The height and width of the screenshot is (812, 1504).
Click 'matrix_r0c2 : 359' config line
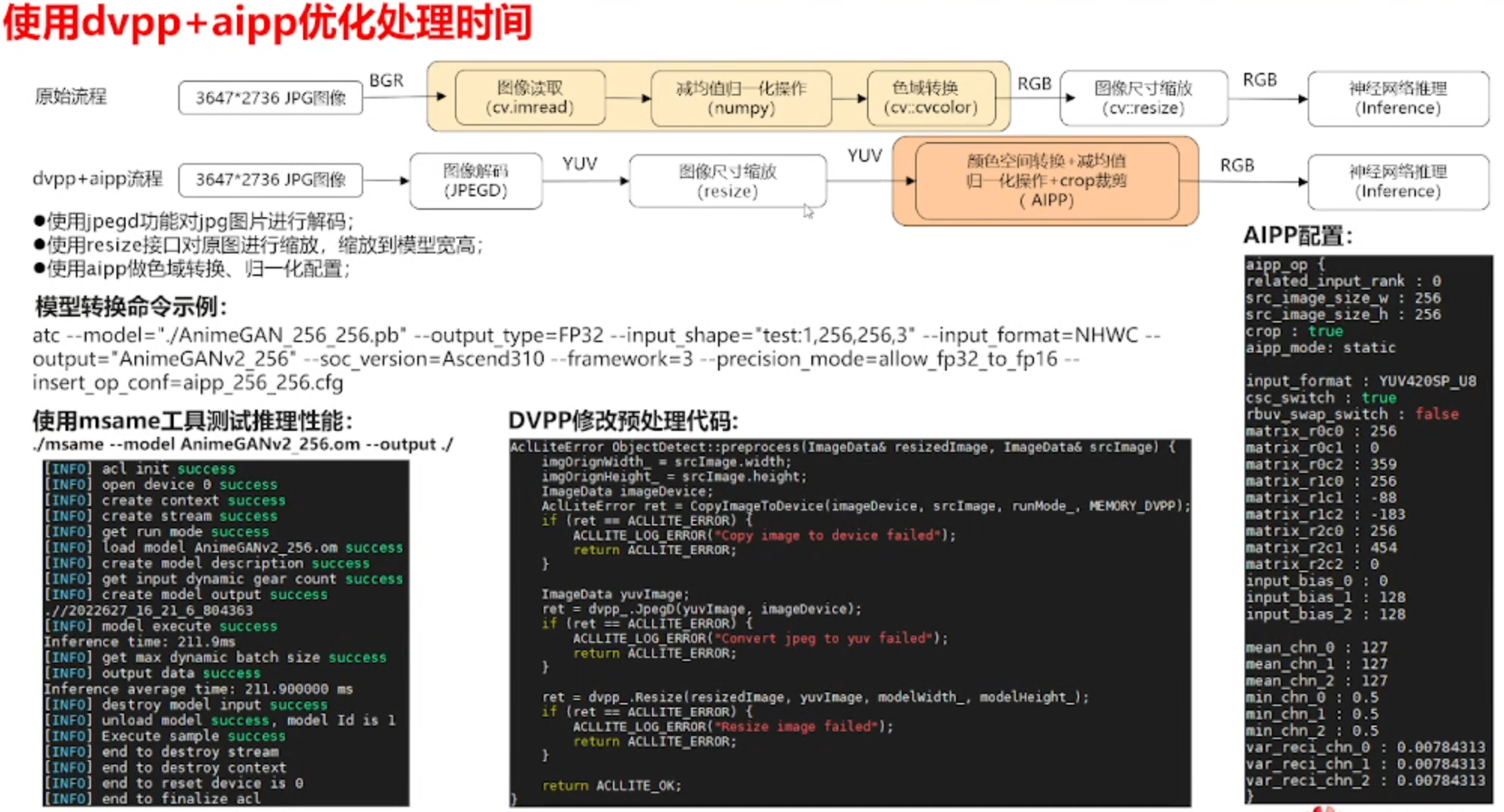[x=1321, y=465]
